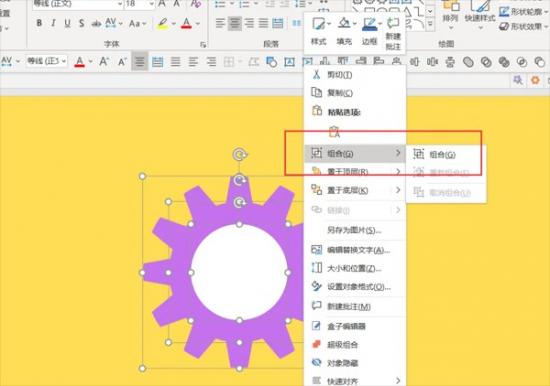Open Change Case (Aa) dropdown
Screen dimensions: 550x386
point(137,24)
